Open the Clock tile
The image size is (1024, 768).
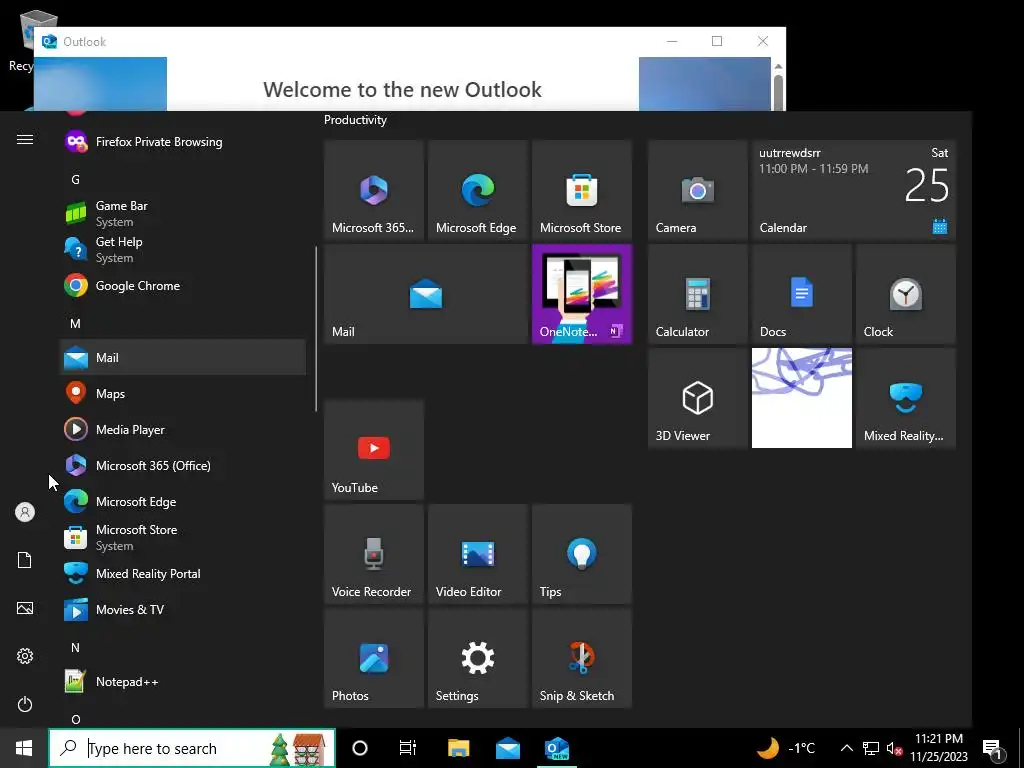[x=905, y=294]
